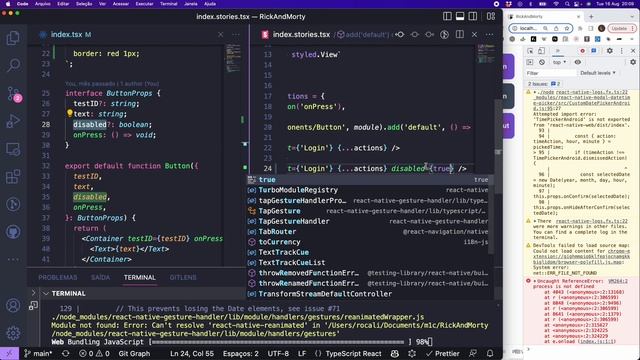
Task: Show more DevTools tabs chevron
Action: [x=557, y=51]
